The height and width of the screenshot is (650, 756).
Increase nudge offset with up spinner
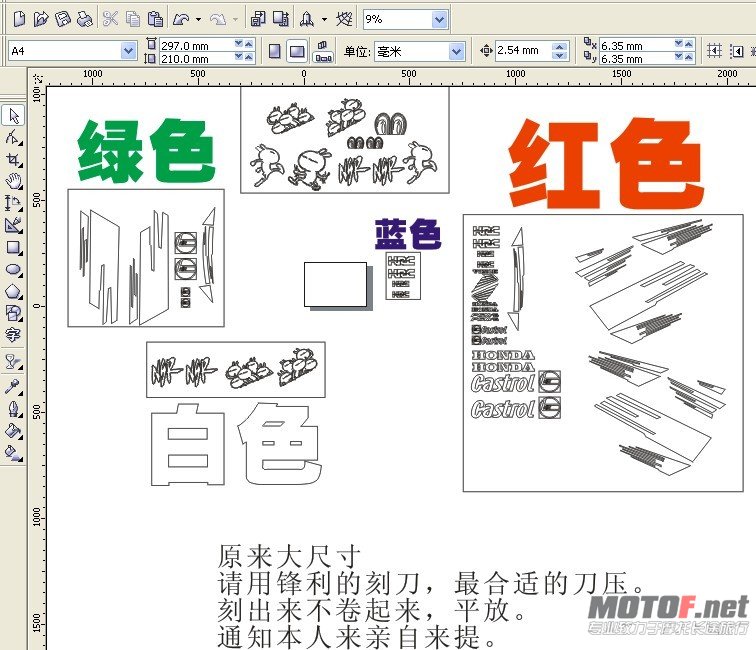559,46
